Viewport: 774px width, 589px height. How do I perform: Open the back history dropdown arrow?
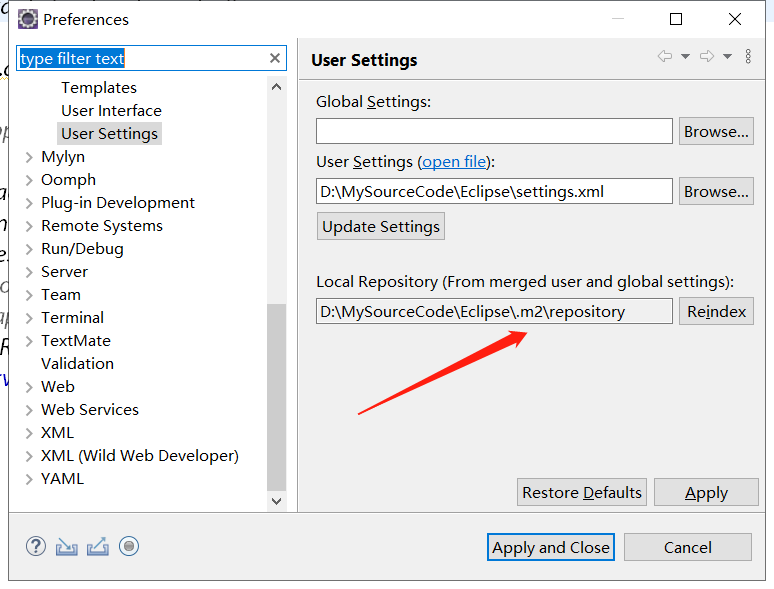(x=685, y=56)
